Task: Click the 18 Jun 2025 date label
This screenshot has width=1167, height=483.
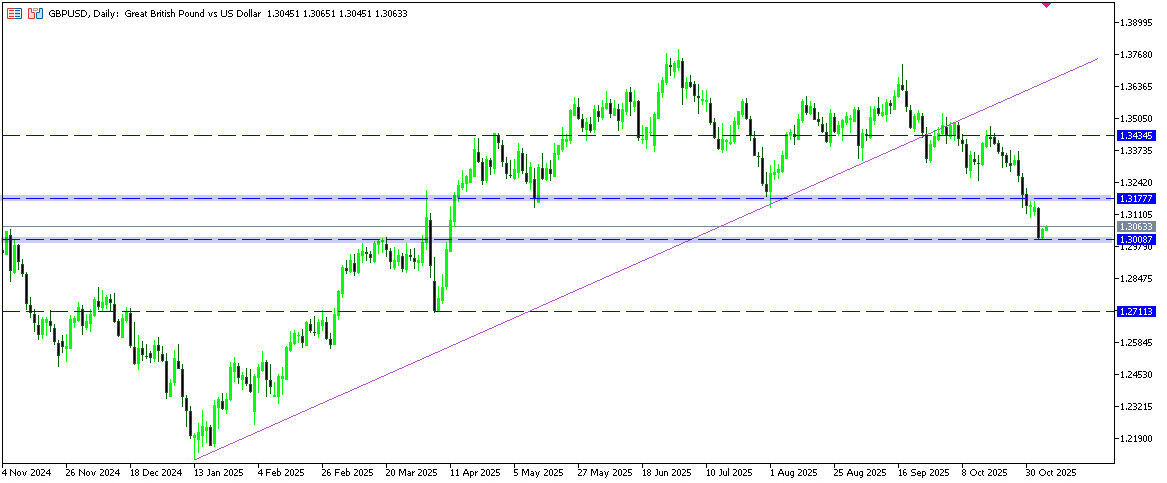Action: pyautogui.click(x=665, y=471)
